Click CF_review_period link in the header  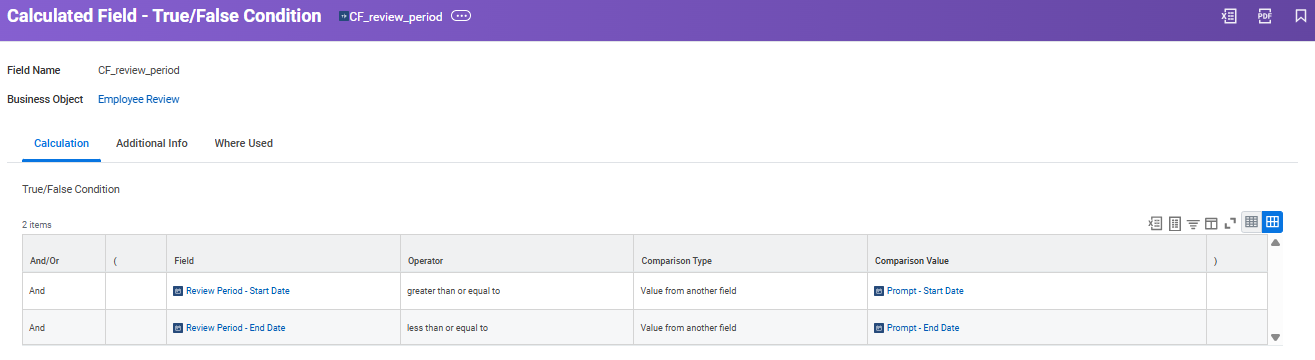[x=396, y=17]
